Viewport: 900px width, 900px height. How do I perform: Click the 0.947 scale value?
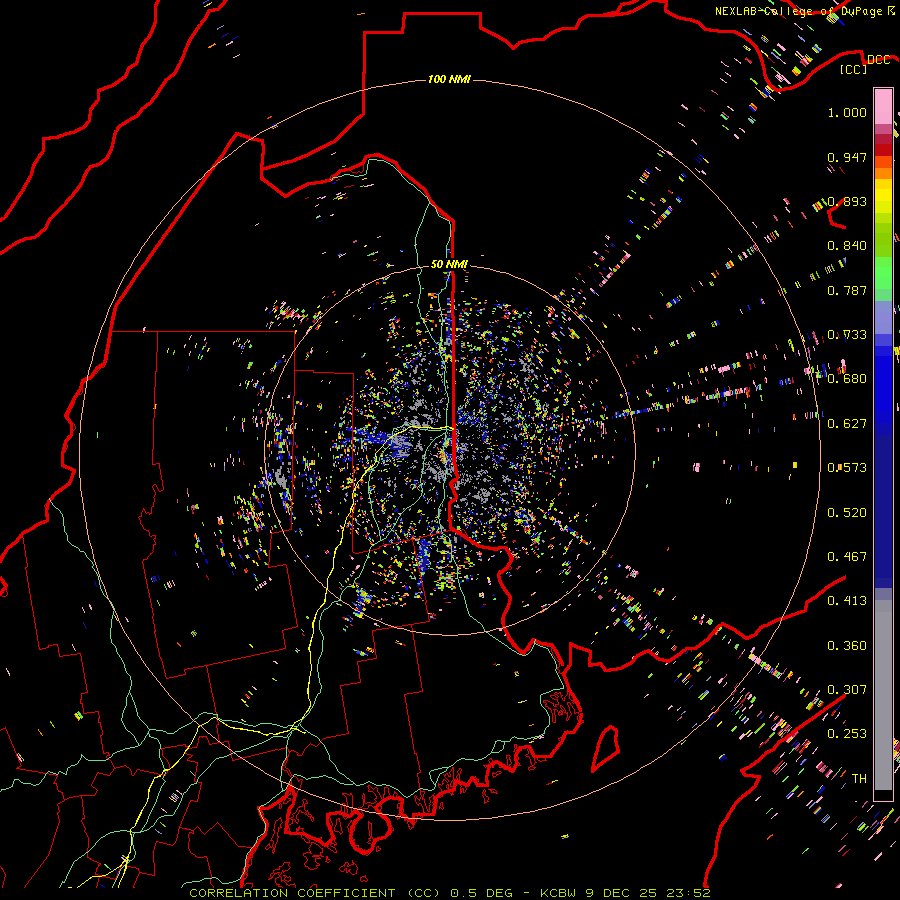pyautogui.click(x=847, y=157)
